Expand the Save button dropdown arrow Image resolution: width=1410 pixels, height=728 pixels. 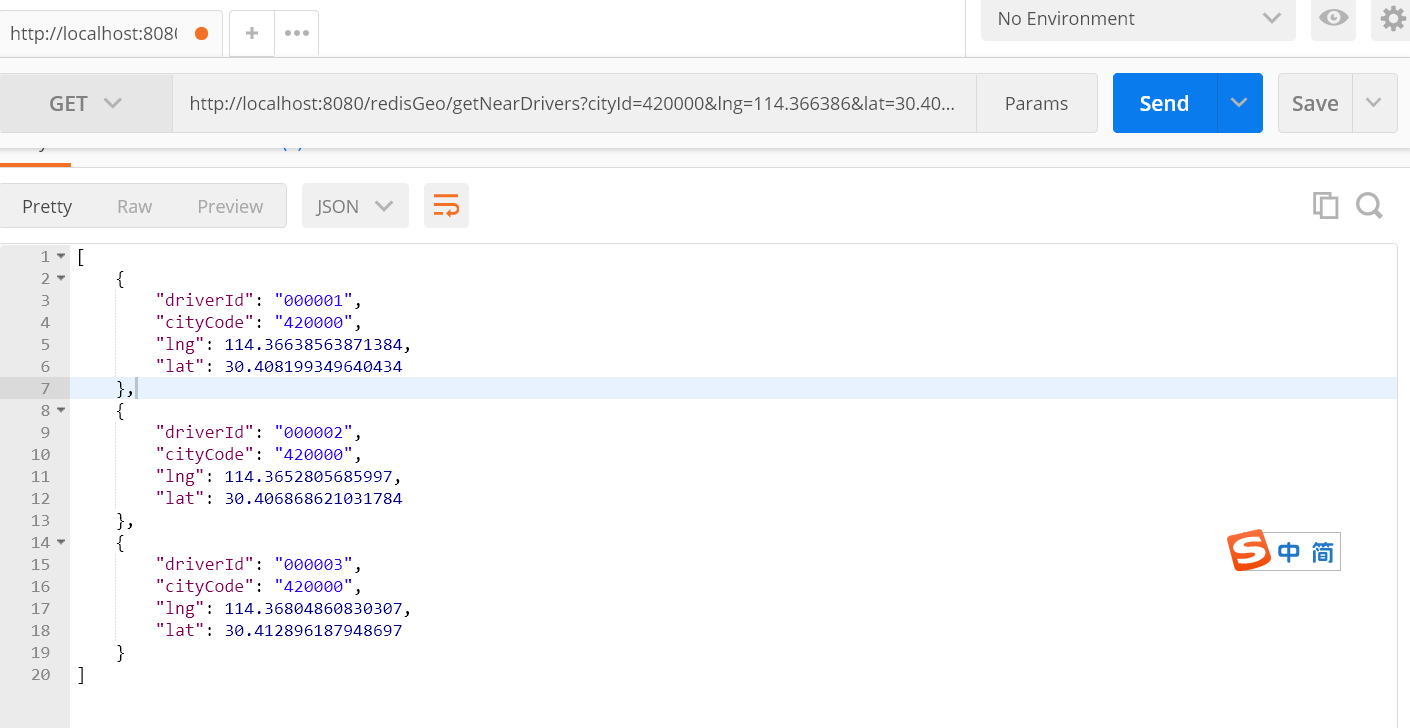pos(1374,103)
